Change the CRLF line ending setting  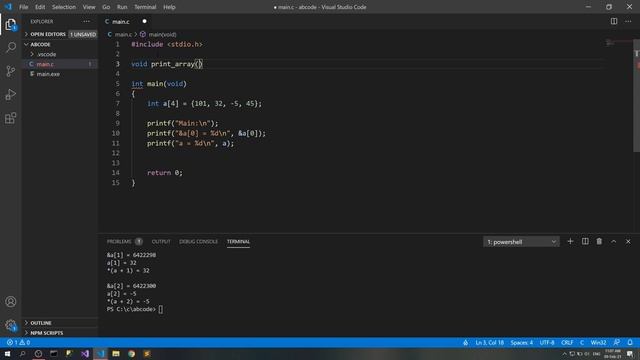click(x=567, y=342)
